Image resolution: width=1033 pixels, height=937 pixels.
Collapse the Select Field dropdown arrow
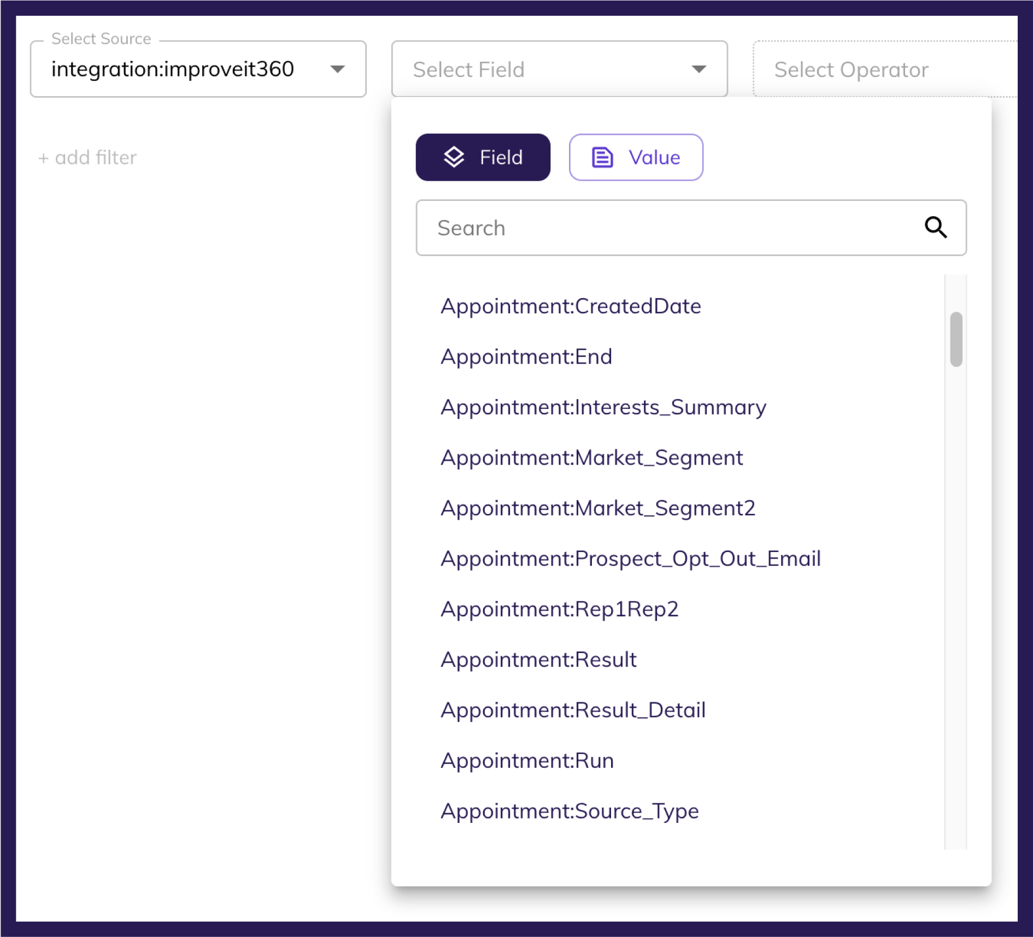(x=699, y=69)
